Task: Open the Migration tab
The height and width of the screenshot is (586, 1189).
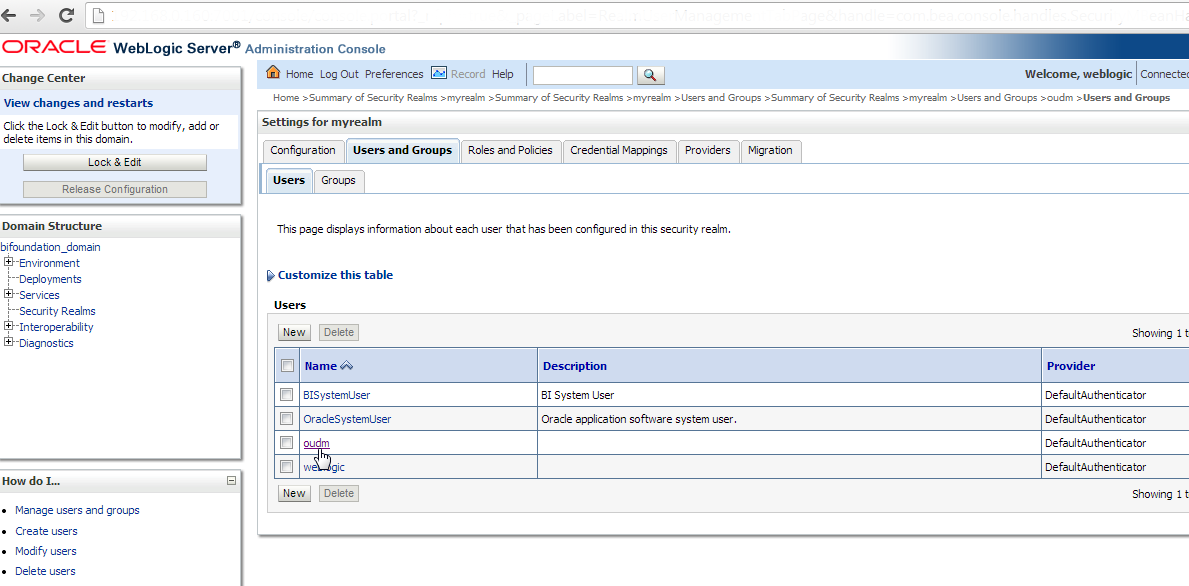Action: [770, 151]
